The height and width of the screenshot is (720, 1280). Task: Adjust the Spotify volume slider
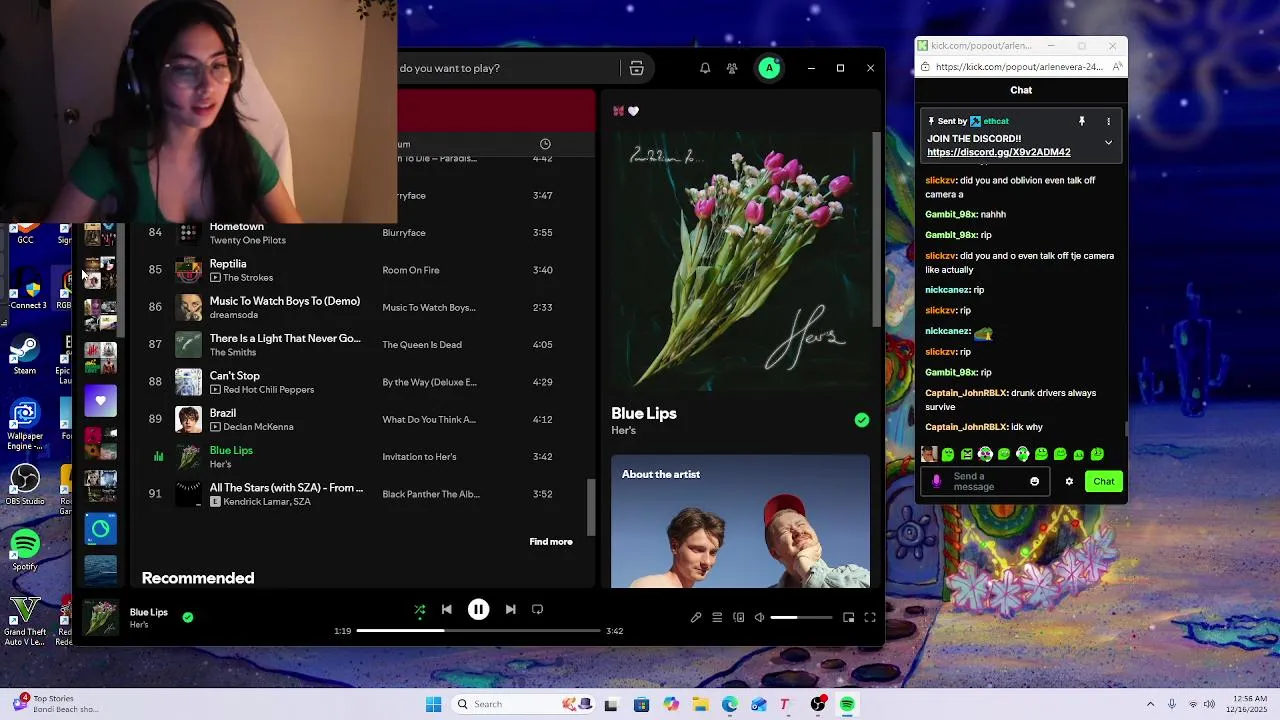click(801, 618)
